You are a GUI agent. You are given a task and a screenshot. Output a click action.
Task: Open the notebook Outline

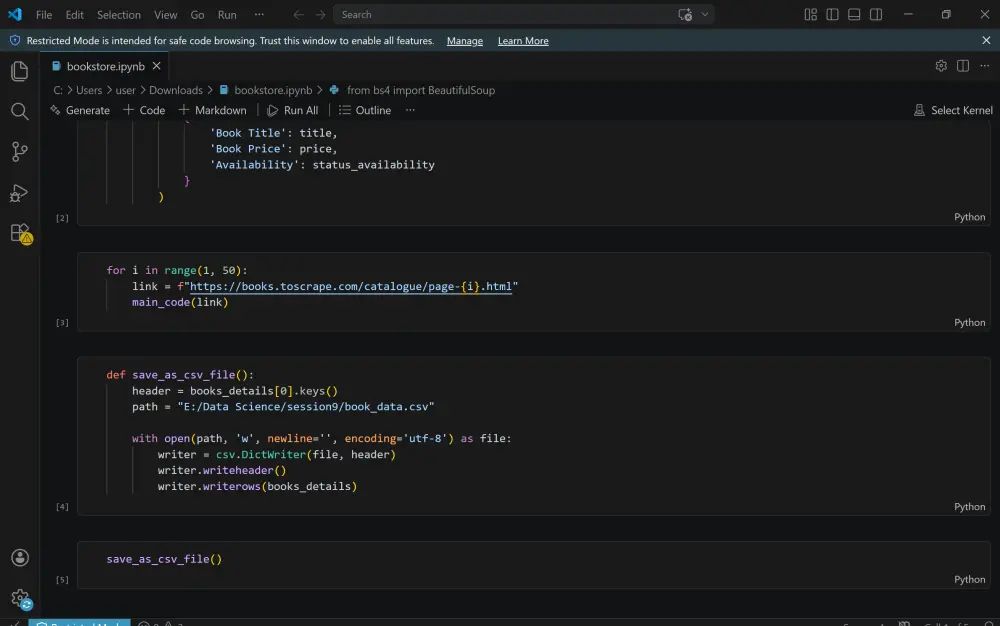click(x=365, y=110)
